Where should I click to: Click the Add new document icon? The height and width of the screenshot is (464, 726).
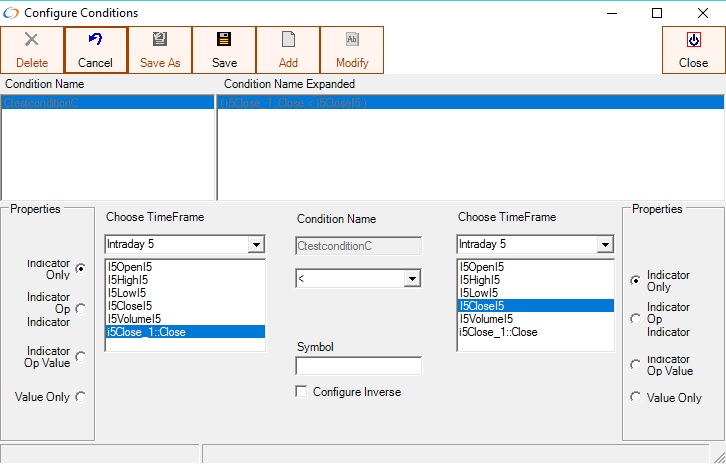288,40
